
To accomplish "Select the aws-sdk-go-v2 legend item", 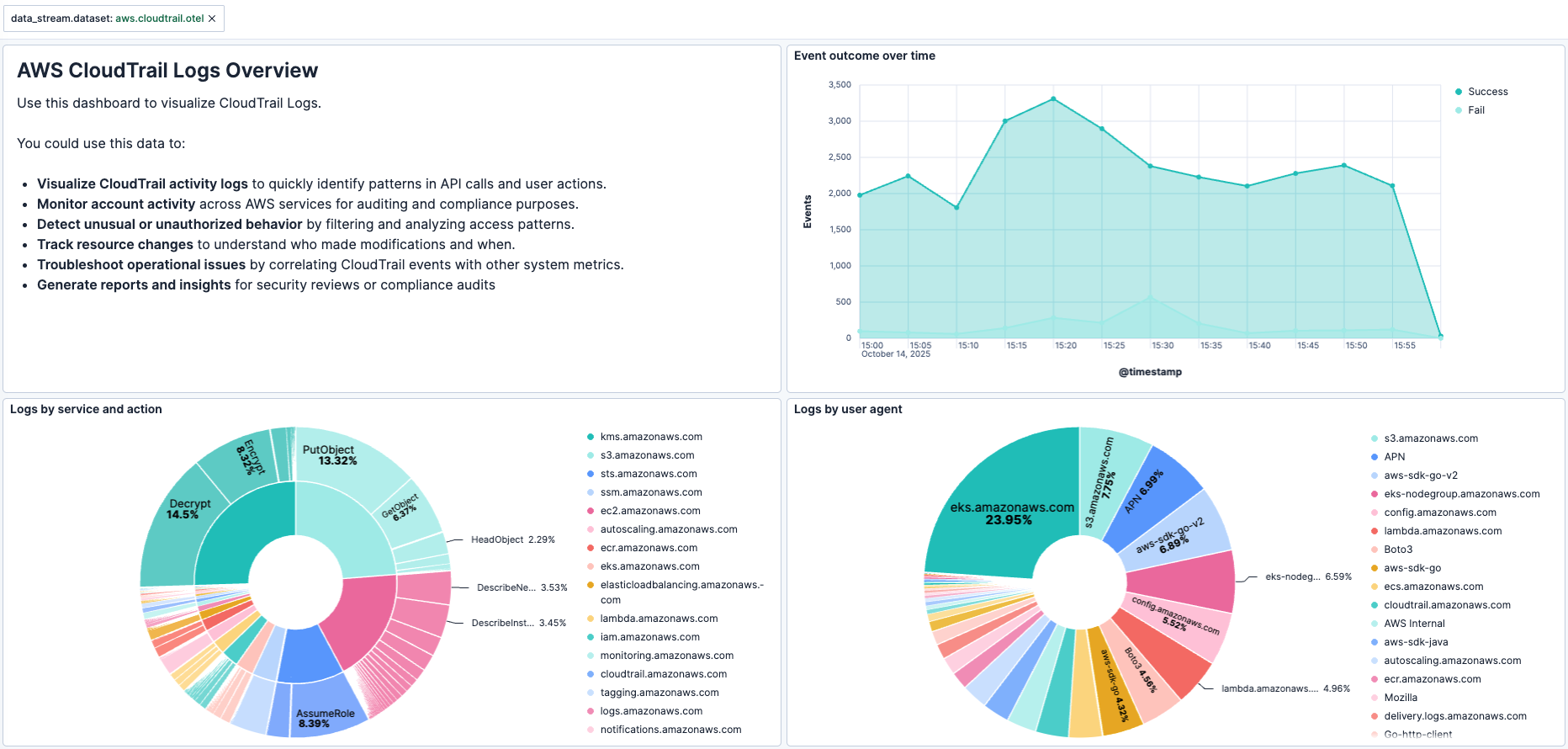I will pos(1421,475).
